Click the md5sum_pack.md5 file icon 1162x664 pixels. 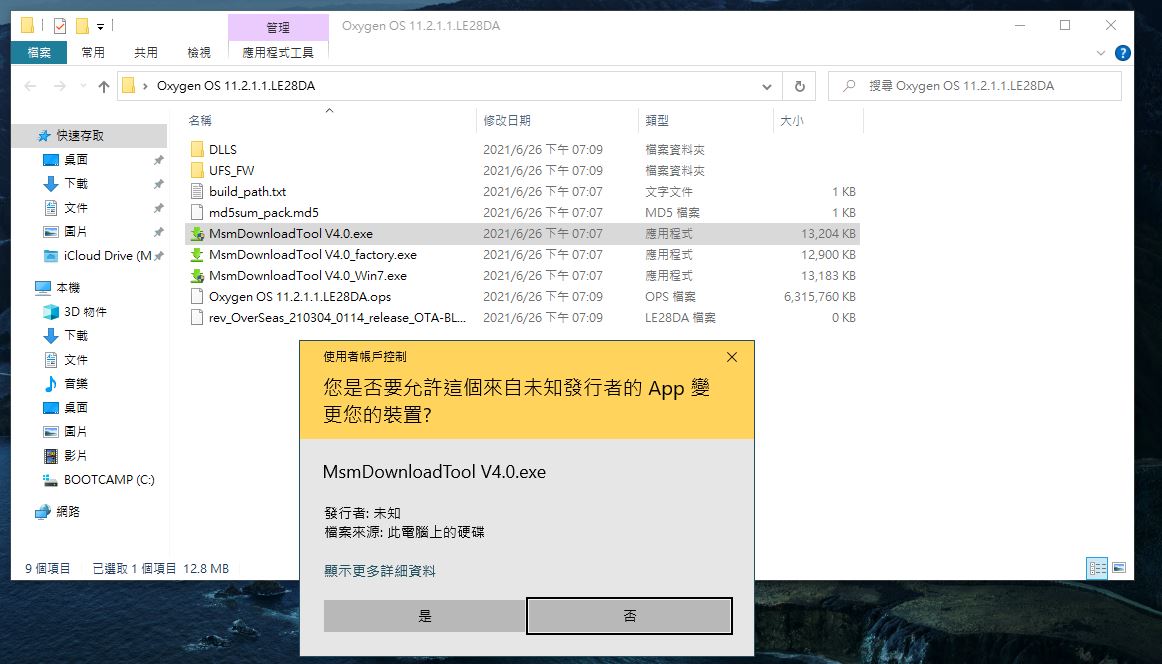197,212
